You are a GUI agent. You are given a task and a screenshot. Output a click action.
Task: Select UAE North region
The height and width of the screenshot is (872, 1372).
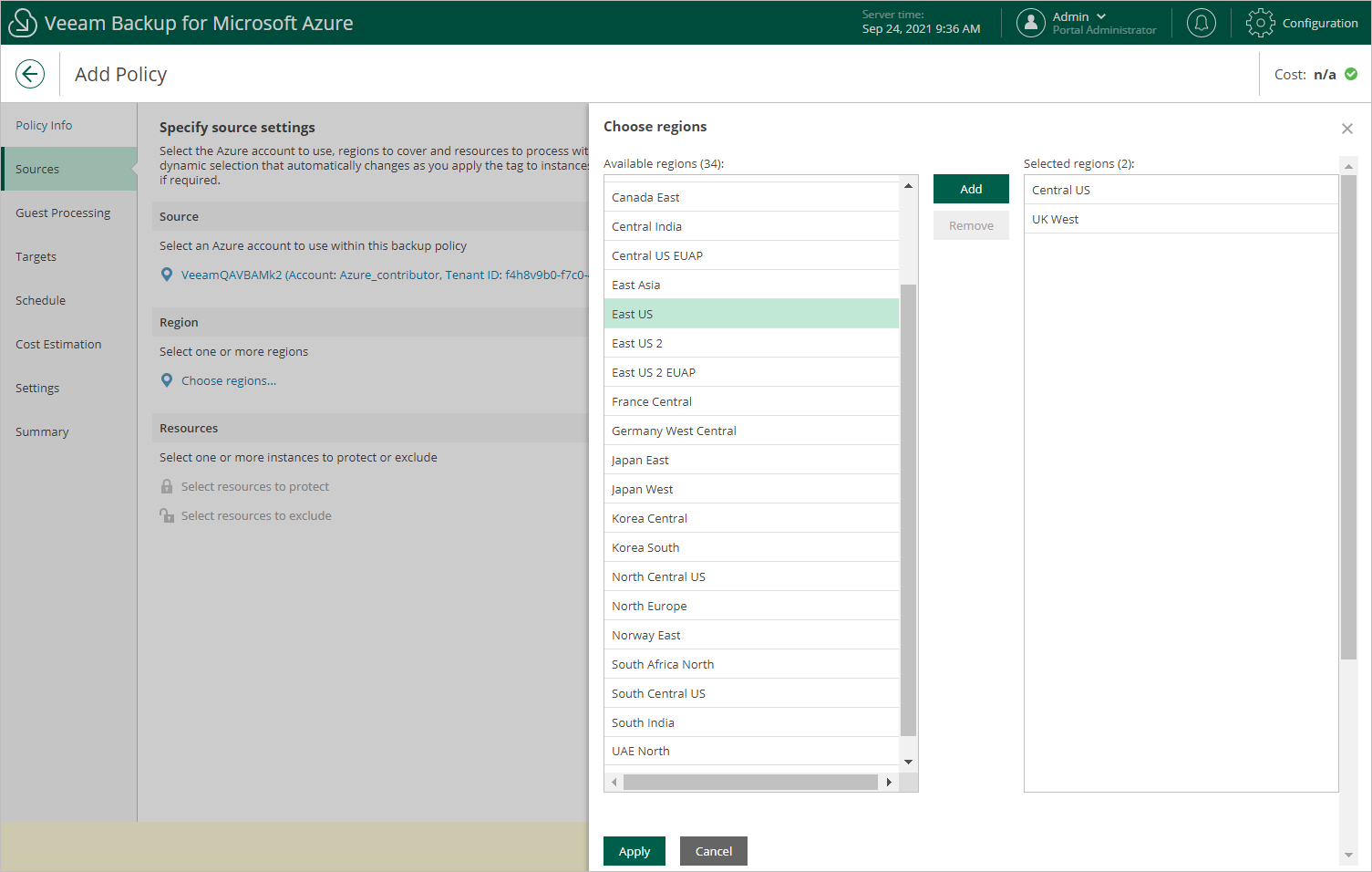(752, 751)
